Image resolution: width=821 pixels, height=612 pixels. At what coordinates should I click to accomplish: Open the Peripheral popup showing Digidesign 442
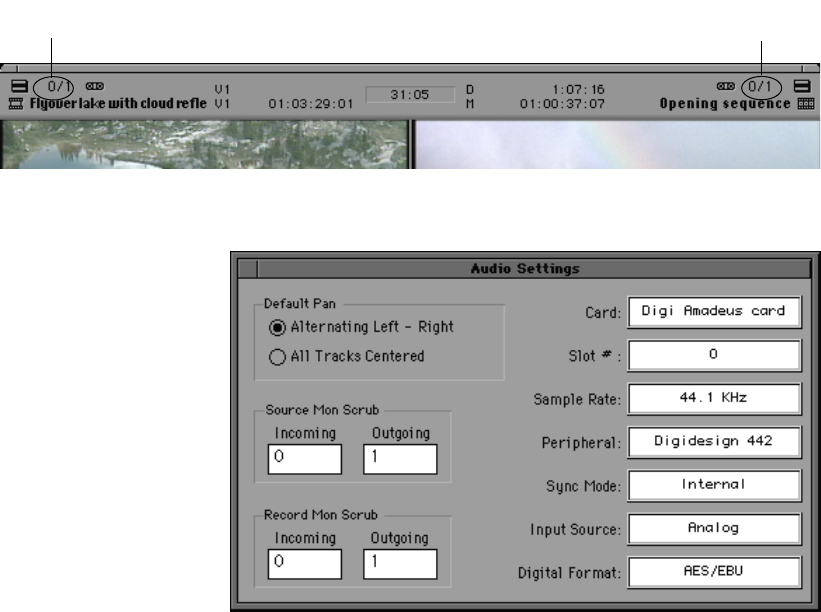pos(714,442)
